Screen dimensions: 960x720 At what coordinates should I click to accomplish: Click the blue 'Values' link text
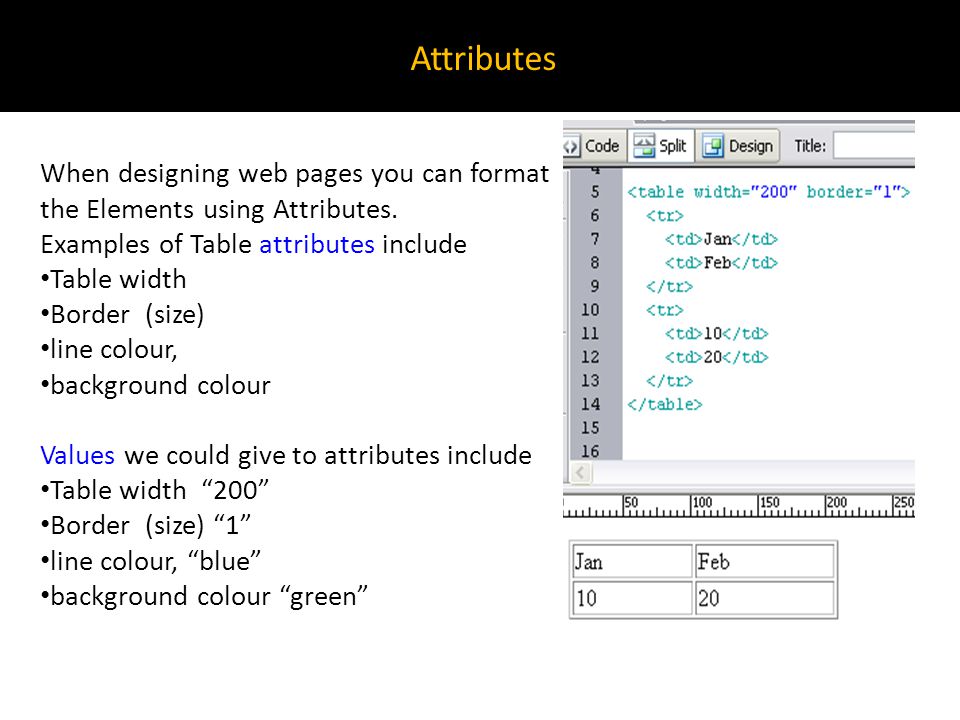pos(77,455)
